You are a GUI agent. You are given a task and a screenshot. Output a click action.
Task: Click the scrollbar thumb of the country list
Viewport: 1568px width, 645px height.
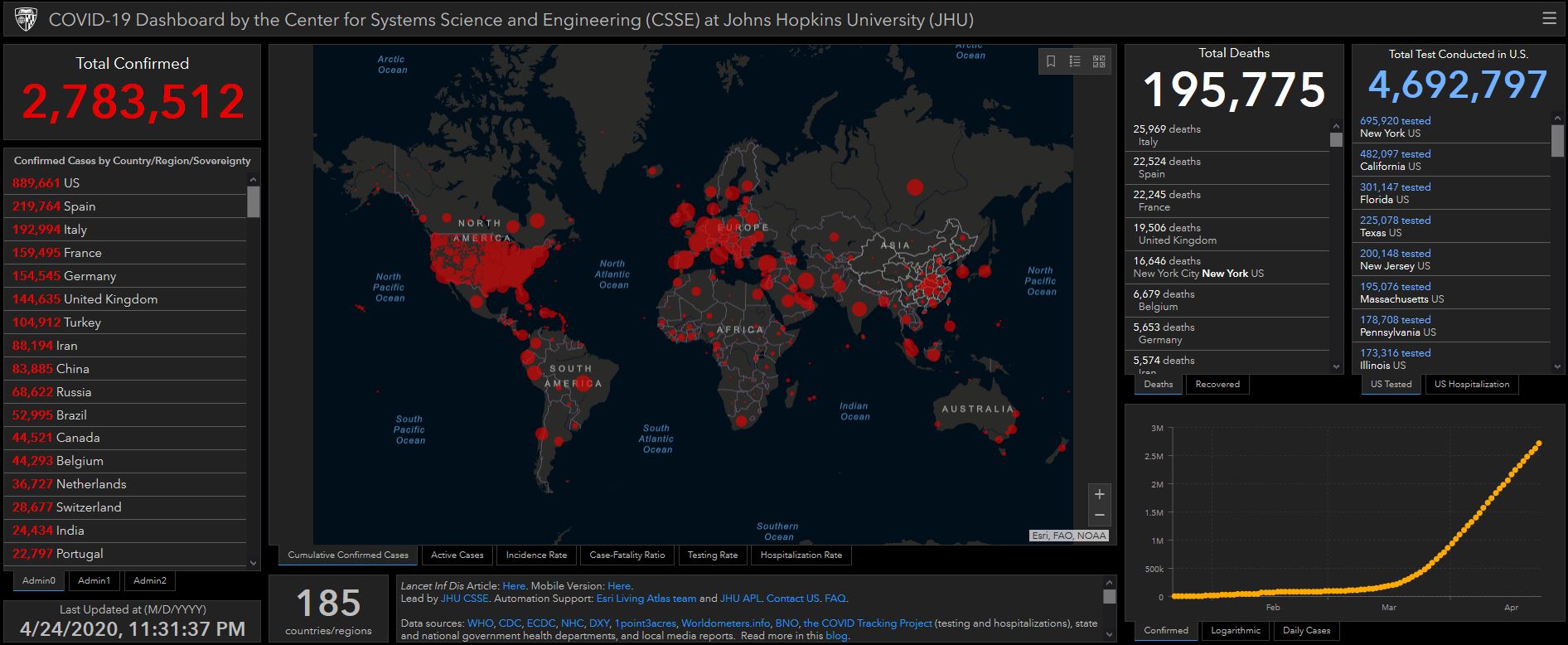coord(254,201)
